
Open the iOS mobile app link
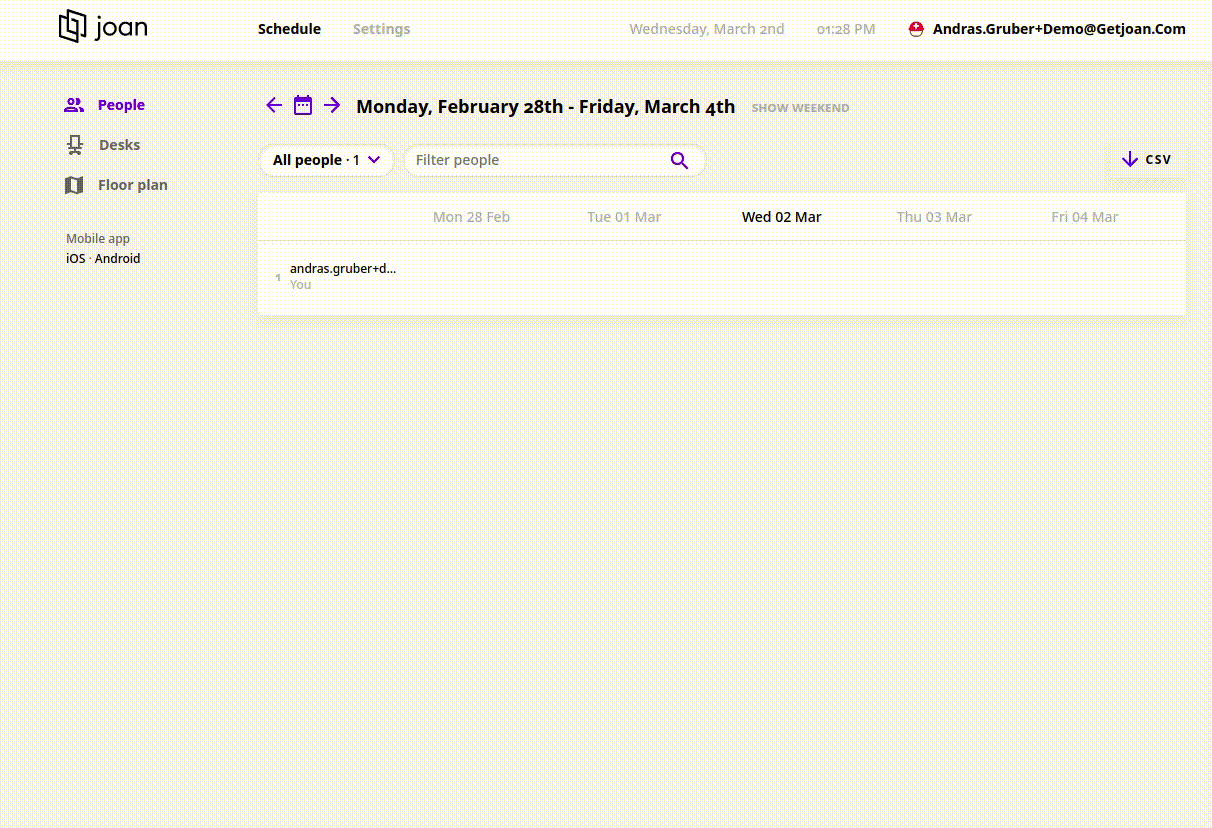[x=75, y=258]
